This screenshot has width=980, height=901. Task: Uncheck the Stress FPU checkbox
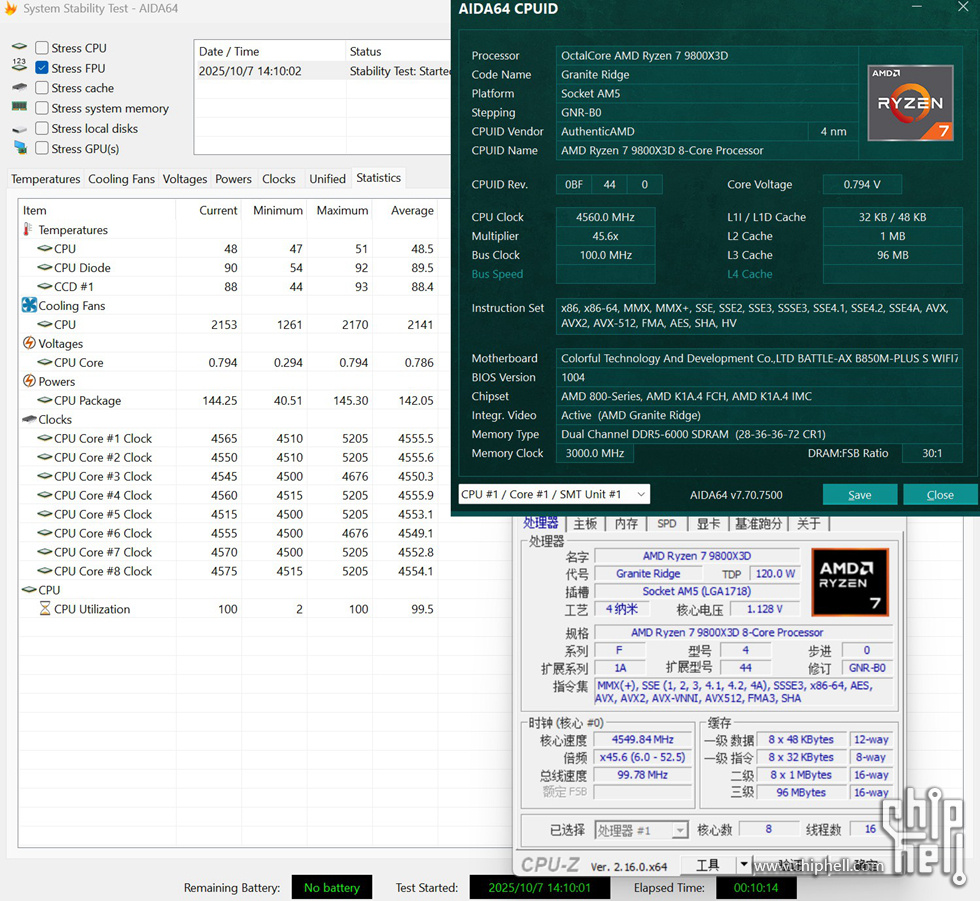tap(42, 68)
